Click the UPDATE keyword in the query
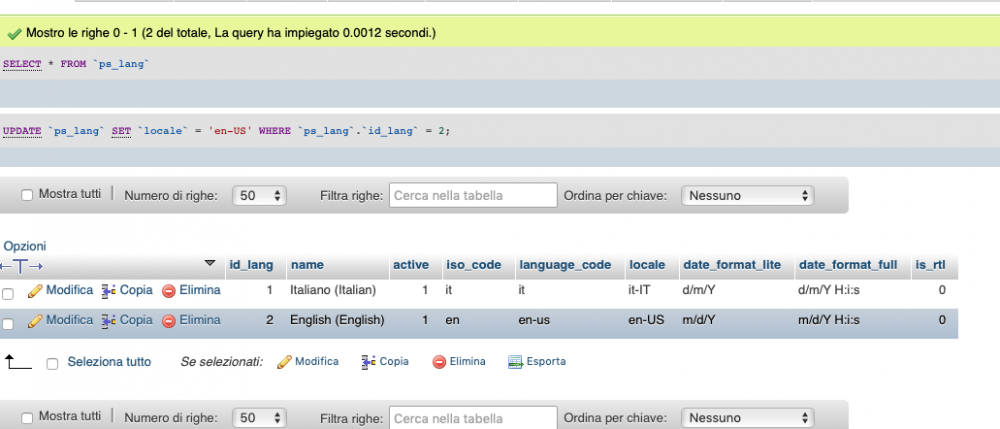The height and width of the screenshot is (429, 1000). pos(22,131)
